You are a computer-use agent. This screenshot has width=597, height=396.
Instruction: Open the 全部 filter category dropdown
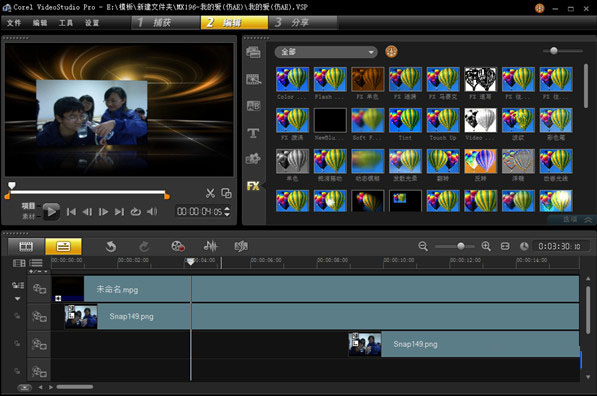tap(326, 52)
